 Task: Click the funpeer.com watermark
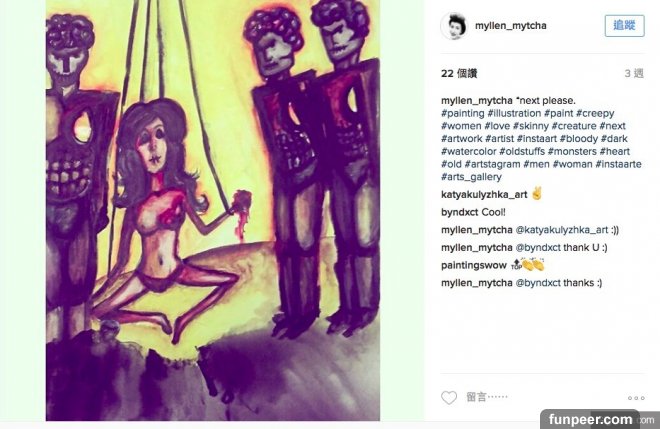coord(590,419)
